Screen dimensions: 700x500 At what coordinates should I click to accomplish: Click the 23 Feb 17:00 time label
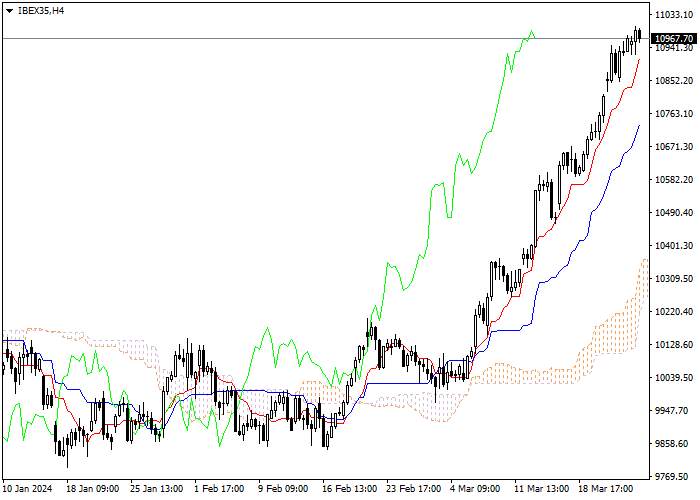point(414,489)
